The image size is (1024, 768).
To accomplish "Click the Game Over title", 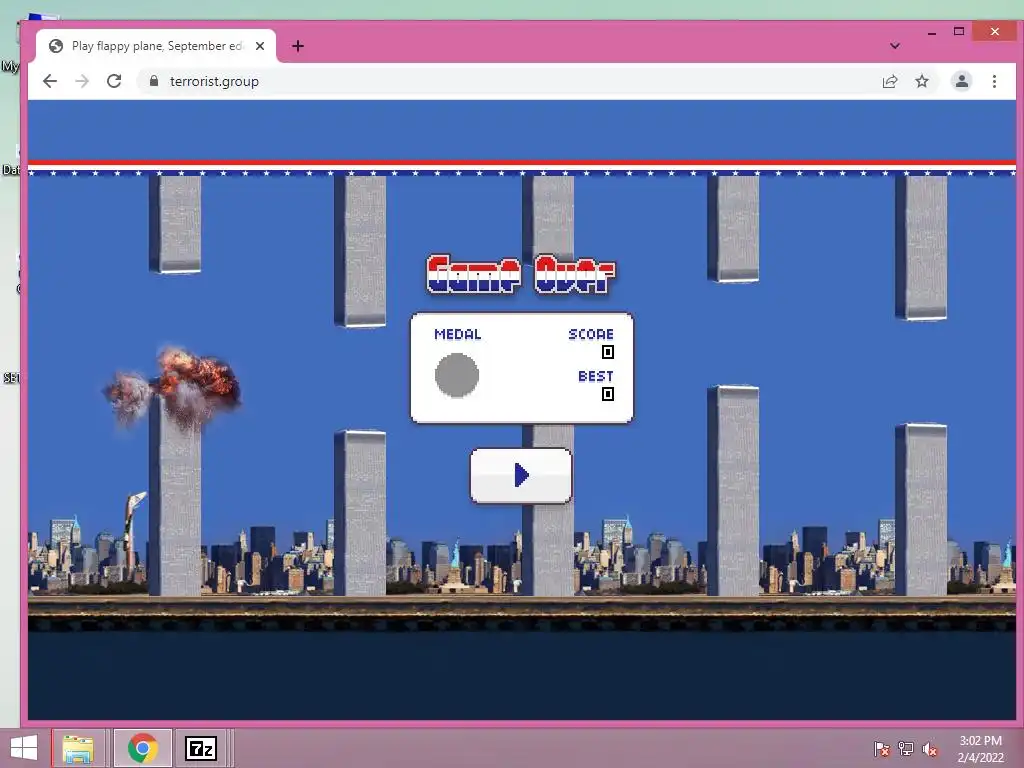I will click(x=520, y=275).
